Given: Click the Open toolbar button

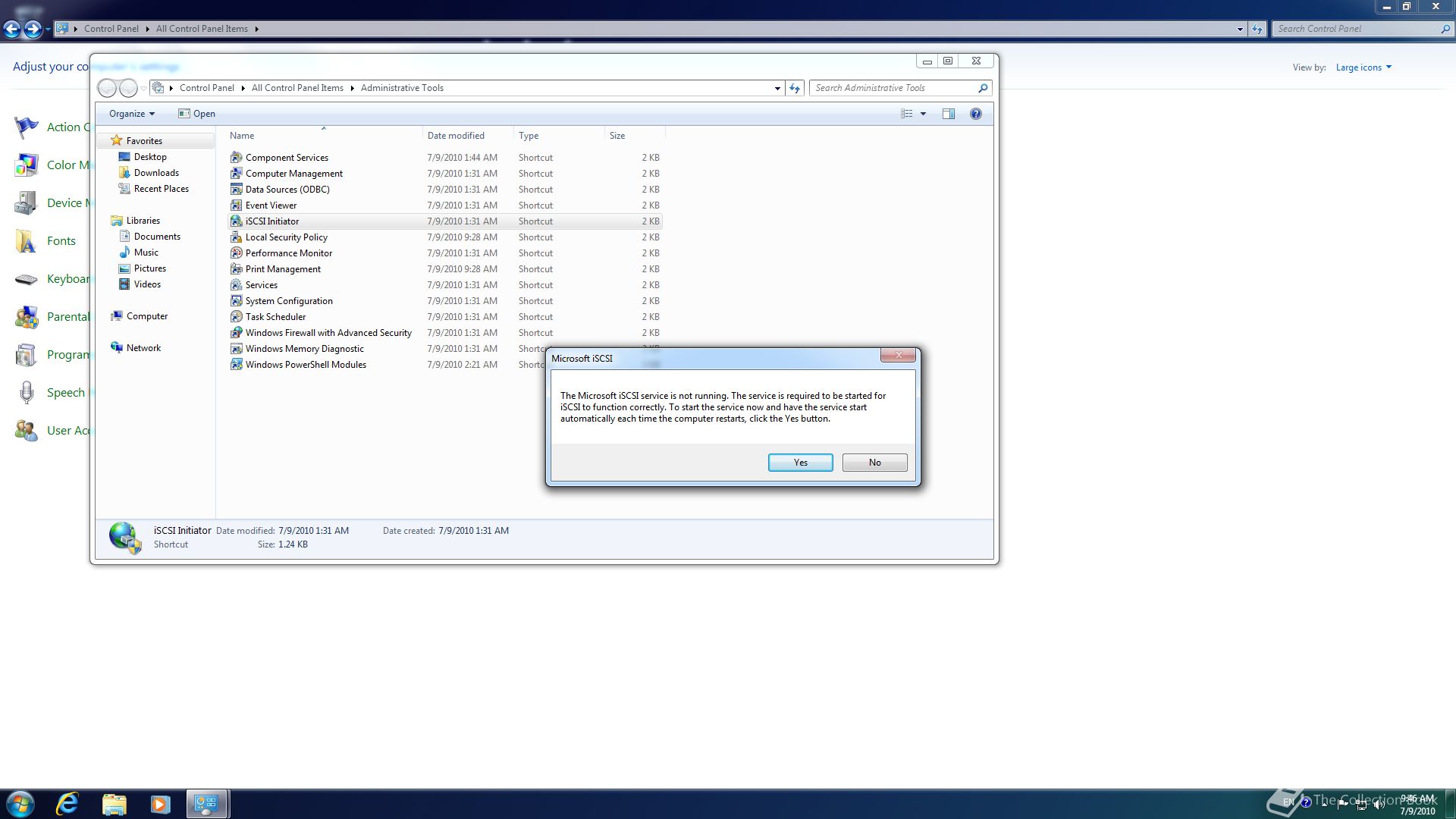Looking at the screenshot, I should [196, 114].
